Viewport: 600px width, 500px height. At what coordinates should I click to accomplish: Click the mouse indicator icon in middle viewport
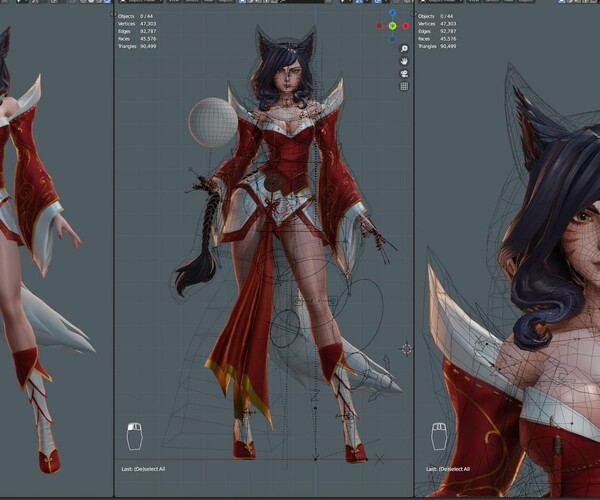pyautogui.click(x=134, y=436)
